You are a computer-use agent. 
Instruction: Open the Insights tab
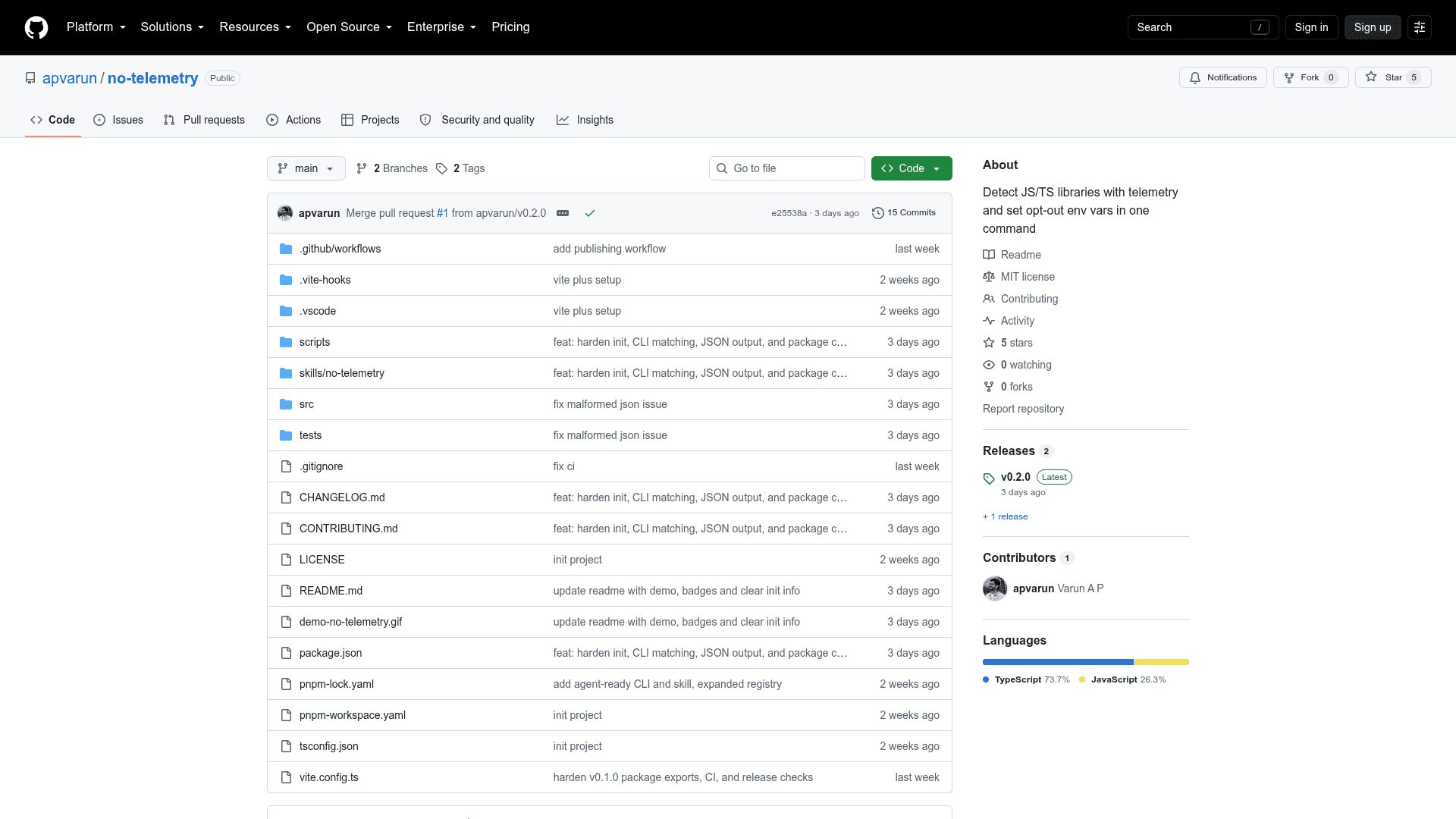click(x=585, y=120)
